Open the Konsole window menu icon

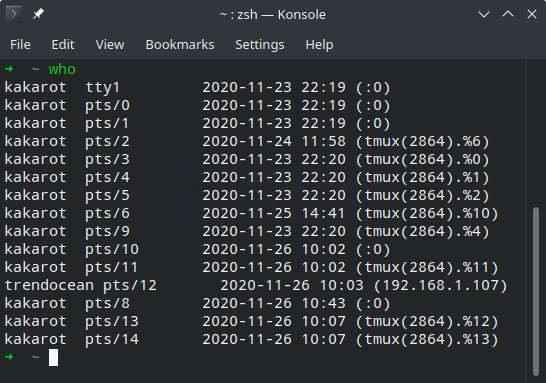coord(14,14)
